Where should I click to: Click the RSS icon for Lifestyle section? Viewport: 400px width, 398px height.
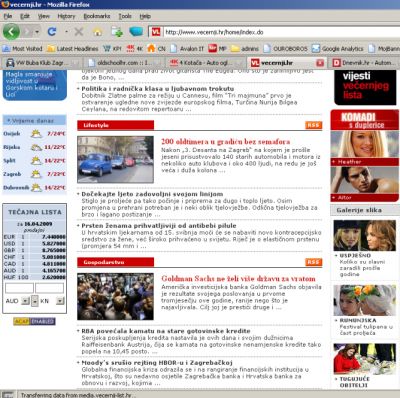(x=313, y=125)
